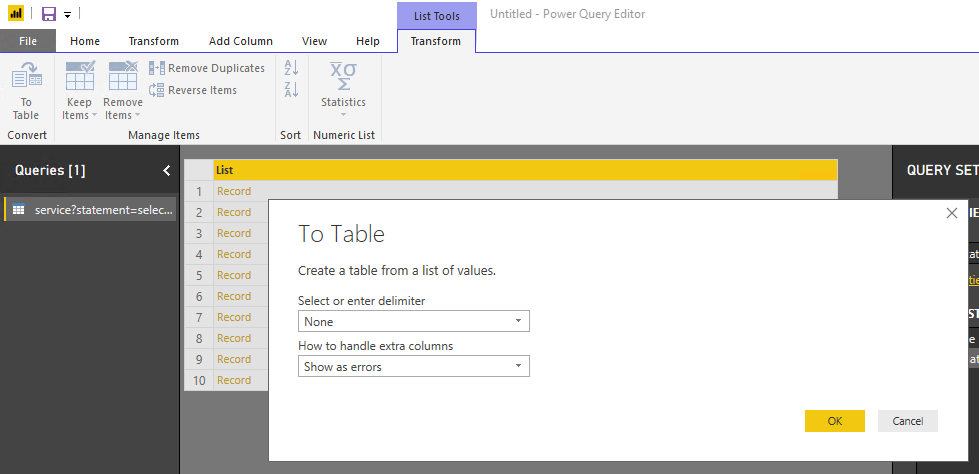This screenshot has width=979, height=474.
Task: Select row number 6
Action: pos(199,296)
